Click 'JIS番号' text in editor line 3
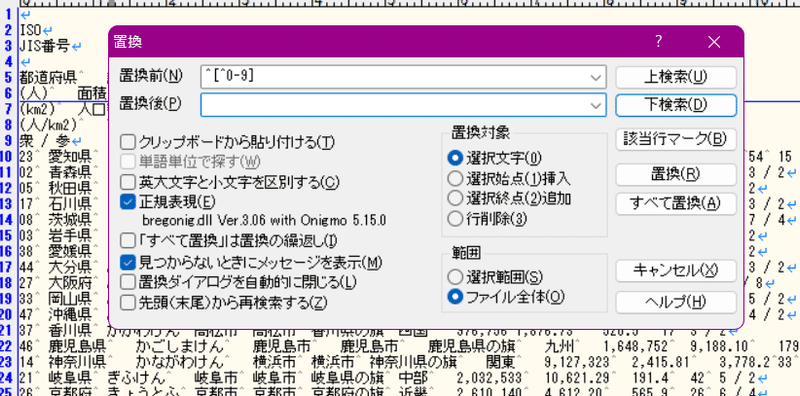 coord(44,46)
